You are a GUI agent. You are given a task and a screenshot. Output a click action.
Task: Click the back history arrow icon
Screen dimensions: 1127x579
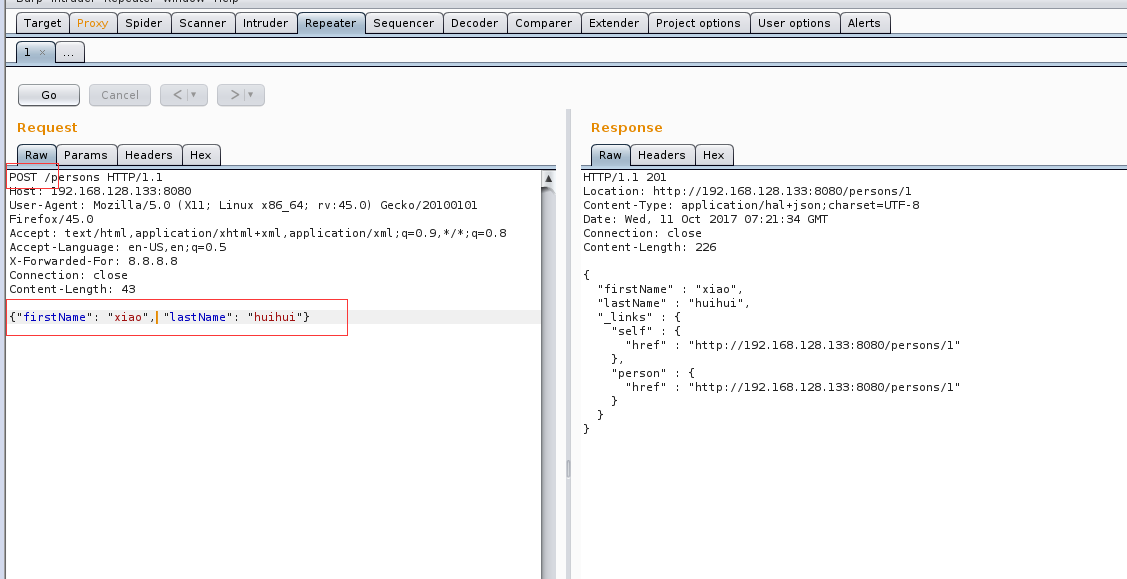coord(176,94)
